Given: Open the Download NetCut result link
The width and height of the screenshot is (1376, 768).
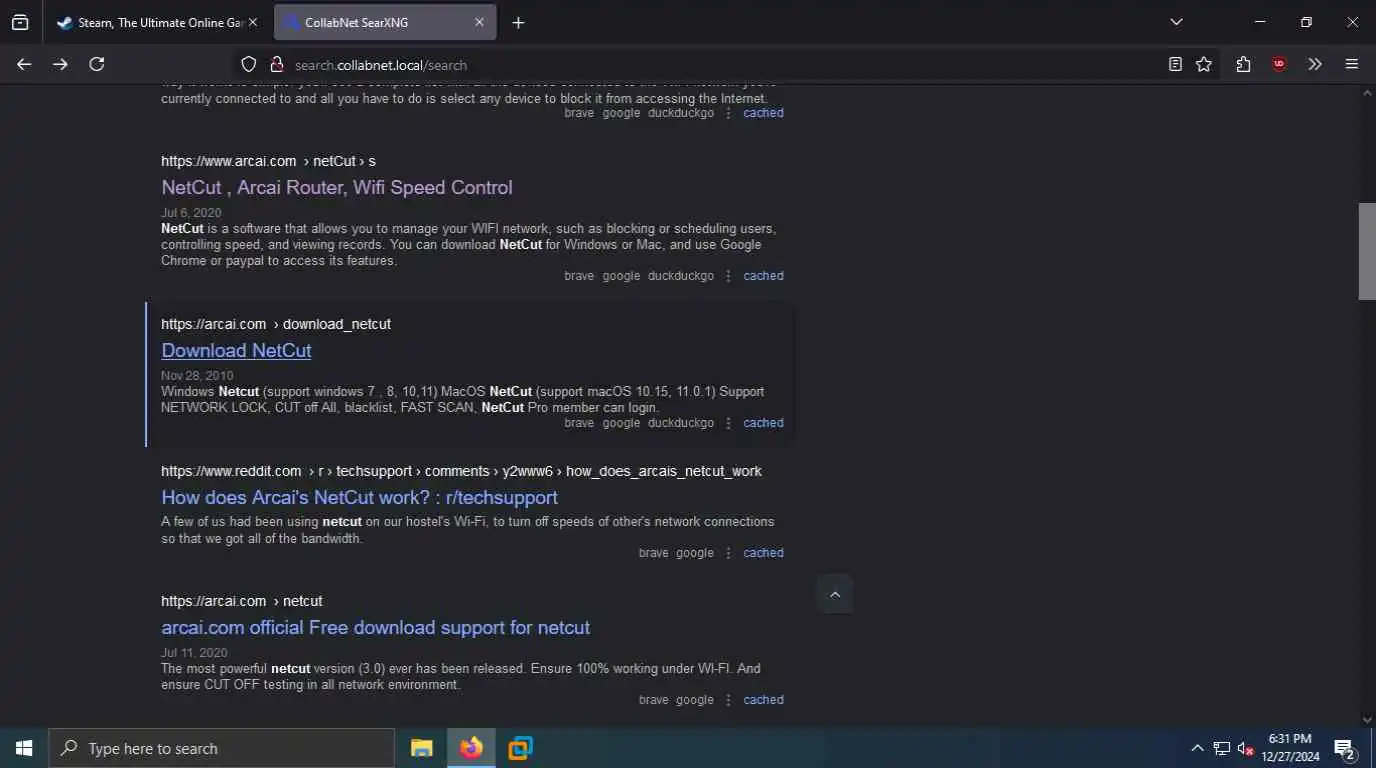Looking at the screenshot, I should (236, 350).
